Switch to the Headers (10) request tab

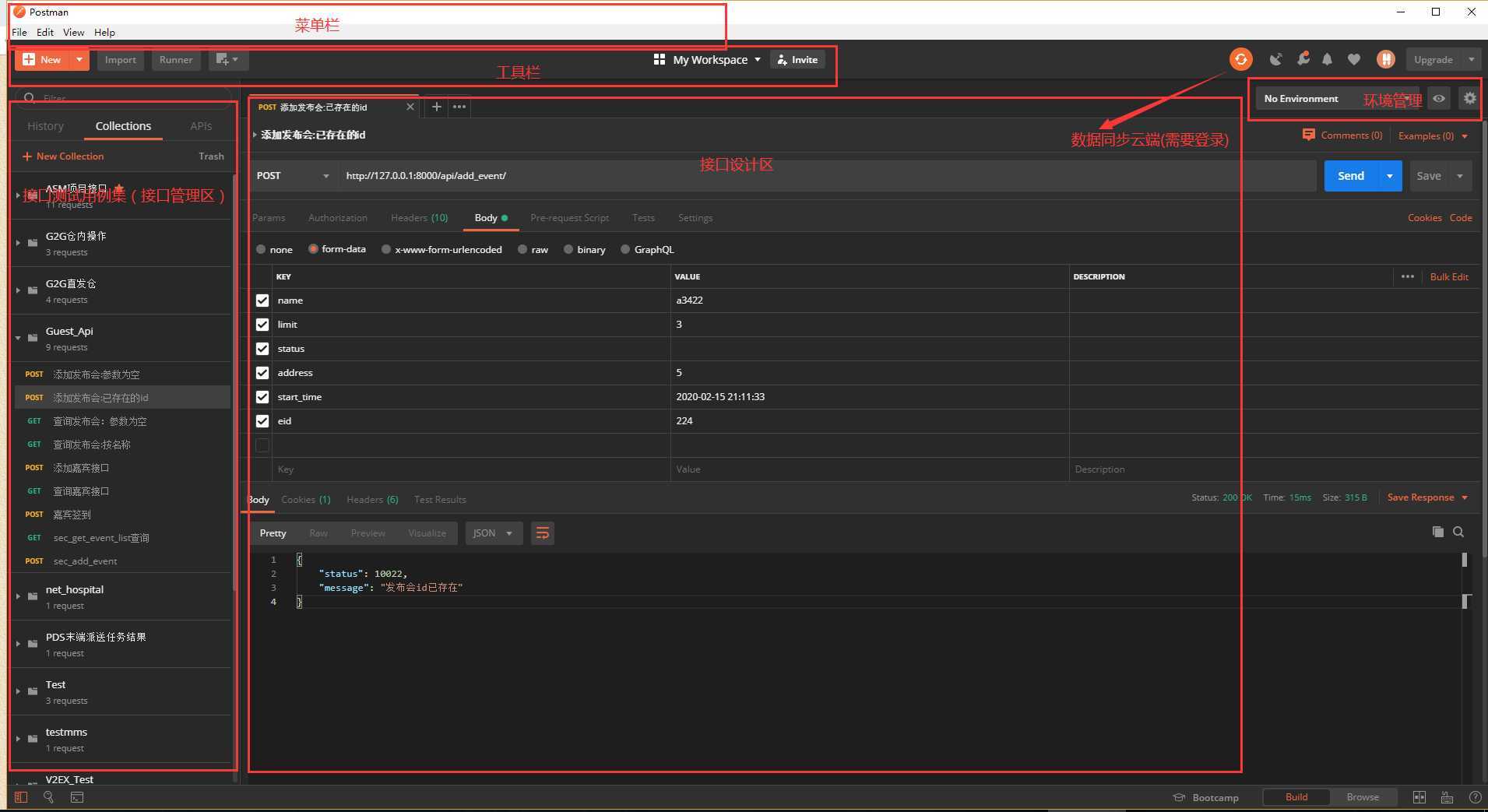(419, 218)
